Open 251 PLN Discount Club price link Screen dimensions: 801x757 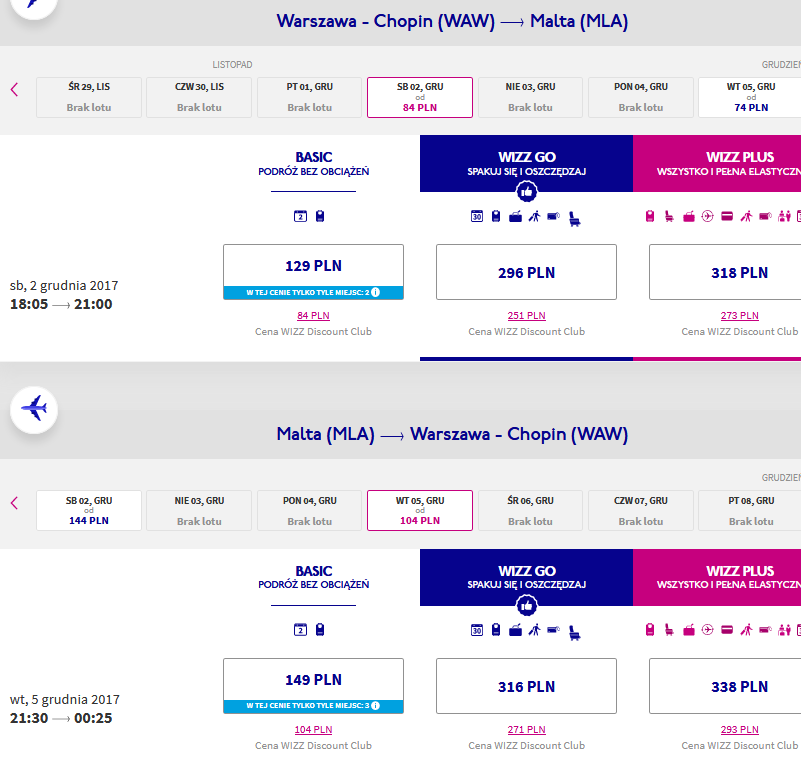point(526,316)
